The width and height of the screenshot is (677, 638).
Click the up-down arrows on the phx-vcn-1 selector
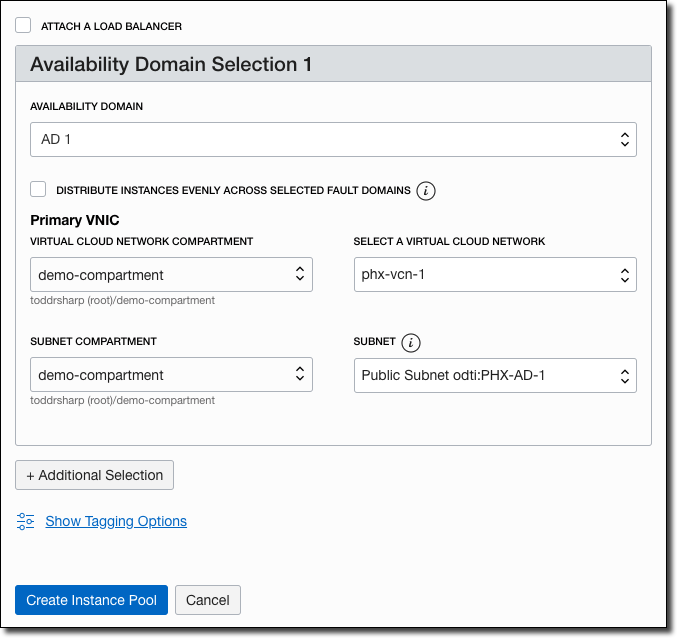point(624,274)
